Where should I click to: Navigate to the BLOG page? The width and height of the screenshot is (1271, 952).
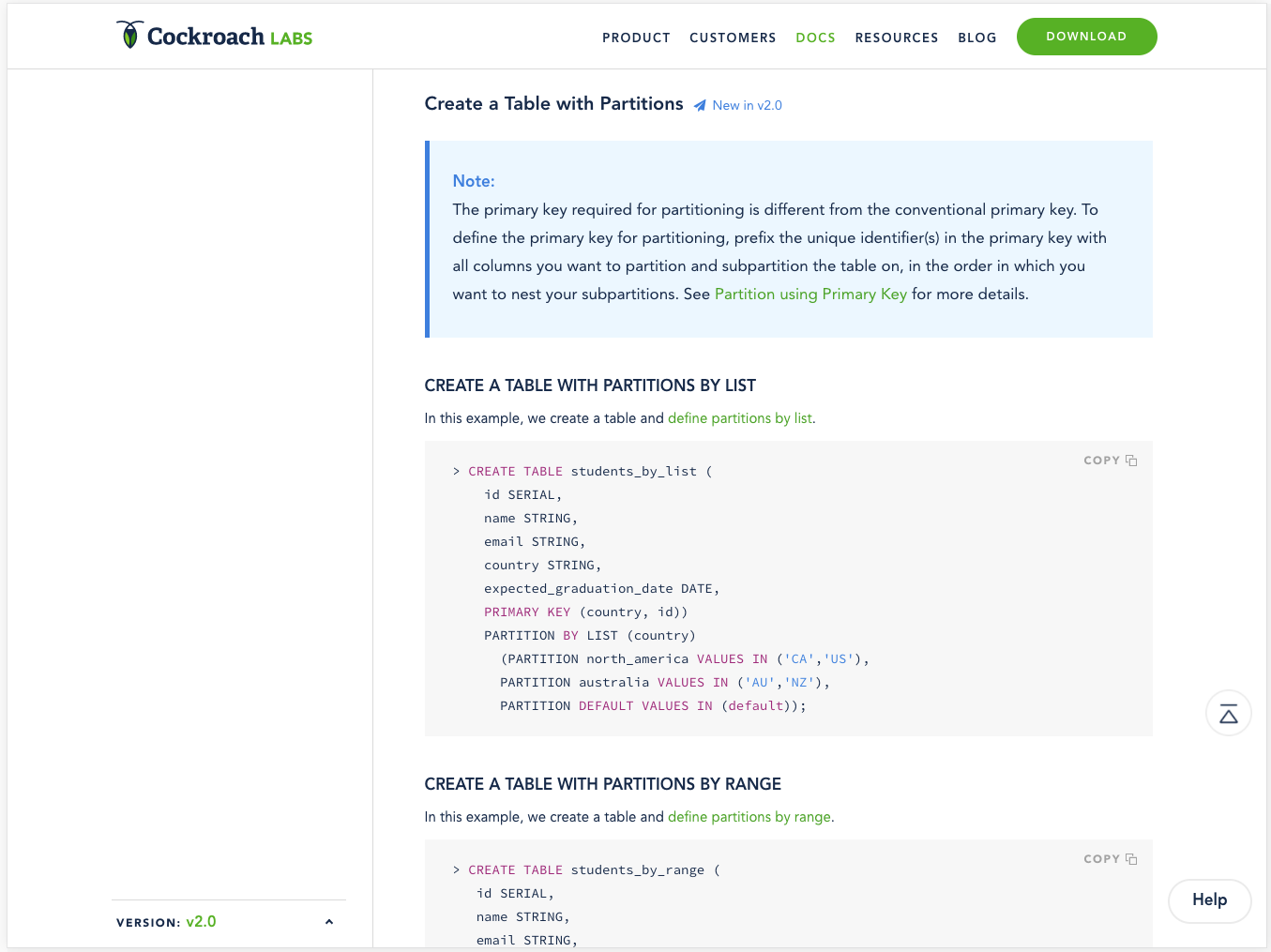976,38
